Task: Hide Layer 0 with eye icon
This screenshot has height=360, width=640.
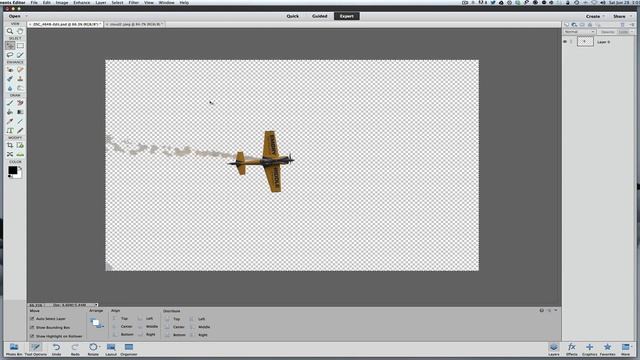Action: point(565,42)
